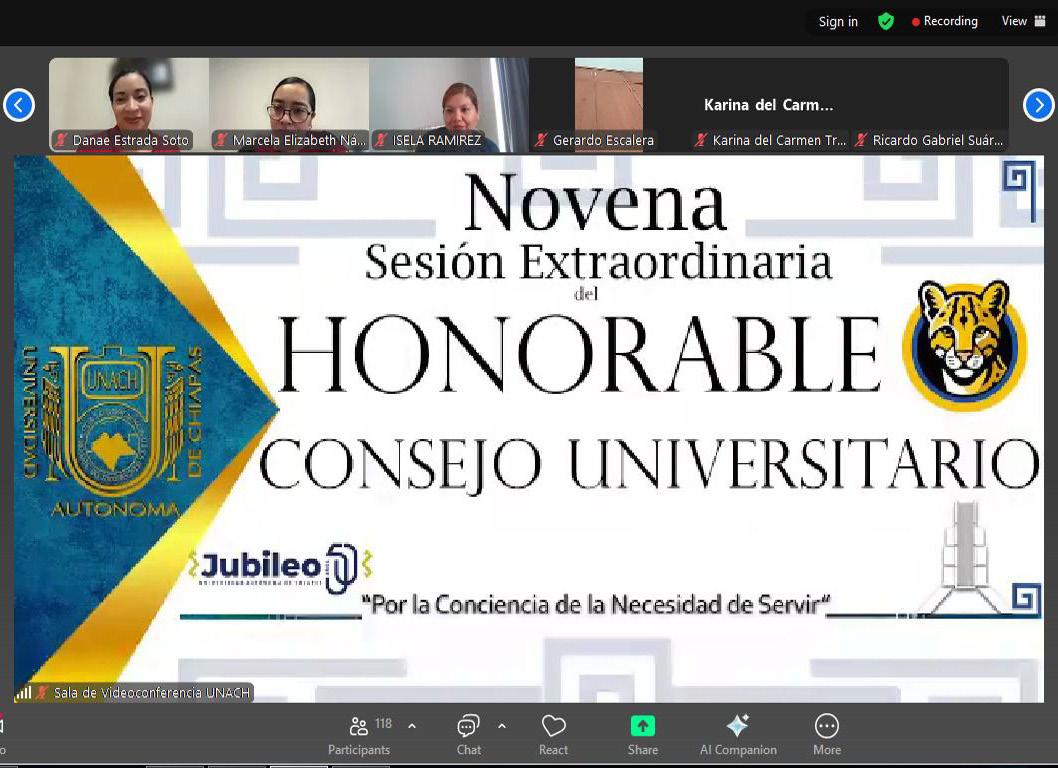Click the Sign in button
1058x768 pixels.
(x=838, y=22)
